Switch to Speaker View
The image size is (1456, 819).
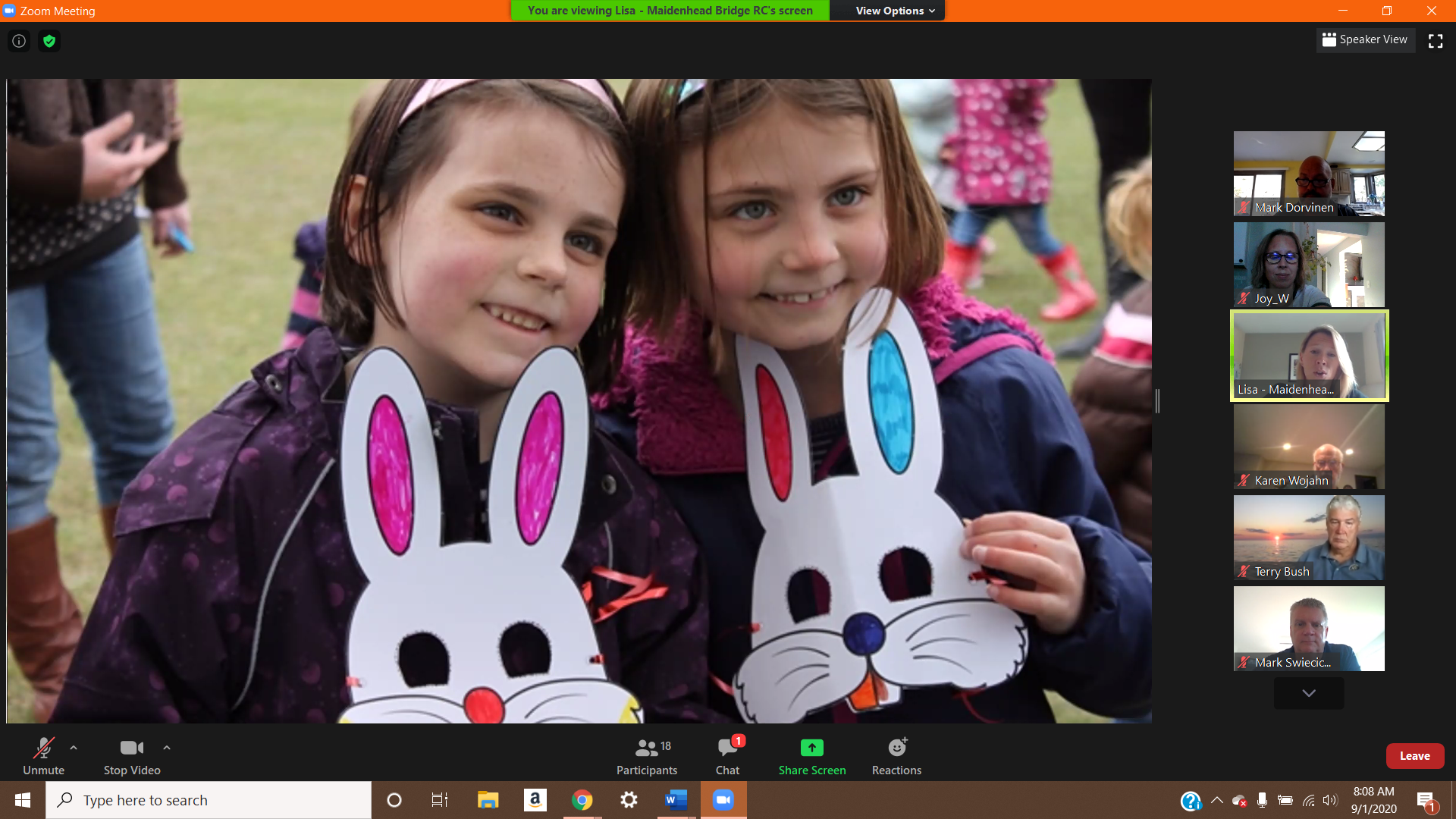[x=1365, y=39]
